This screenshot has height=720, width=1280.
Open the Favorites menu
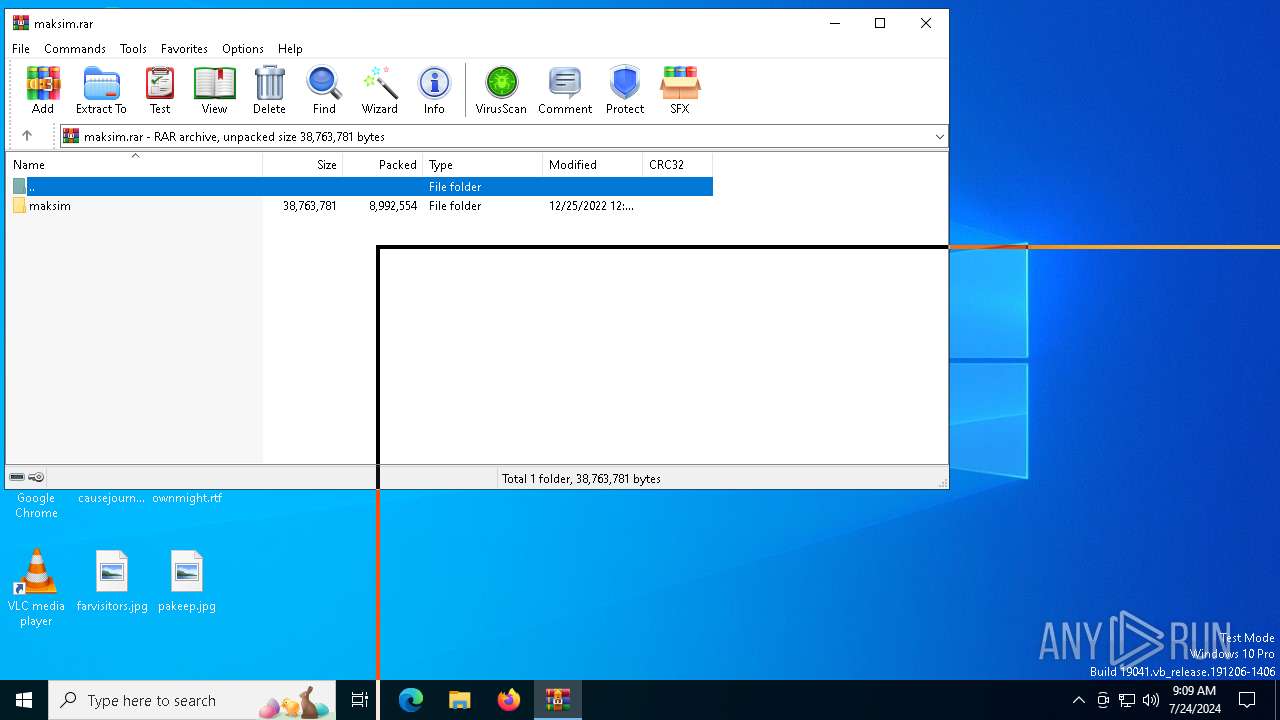tap(184, 48)
